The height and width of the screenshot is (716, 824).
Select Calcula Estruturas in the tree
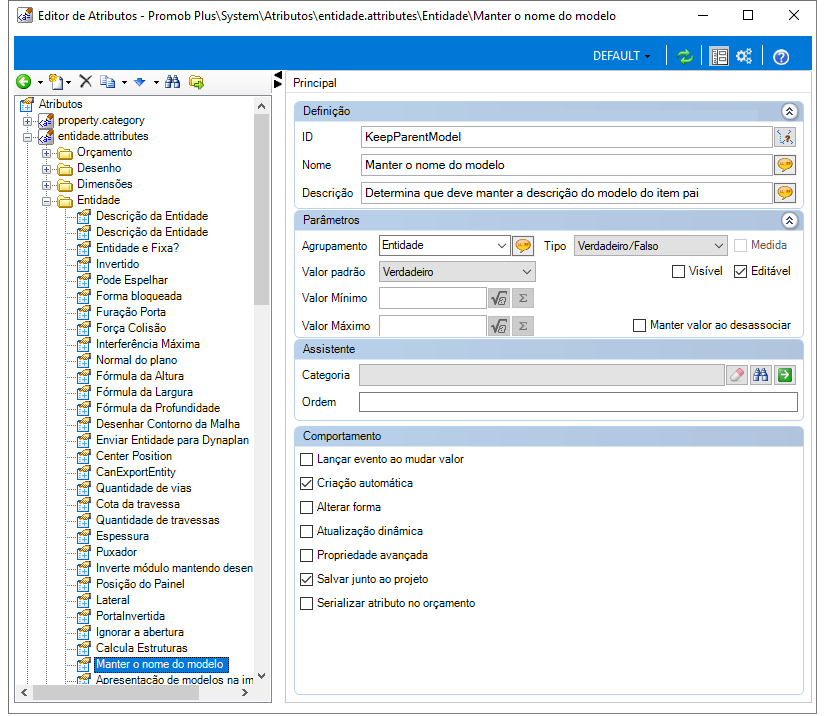tap(141, 648)
